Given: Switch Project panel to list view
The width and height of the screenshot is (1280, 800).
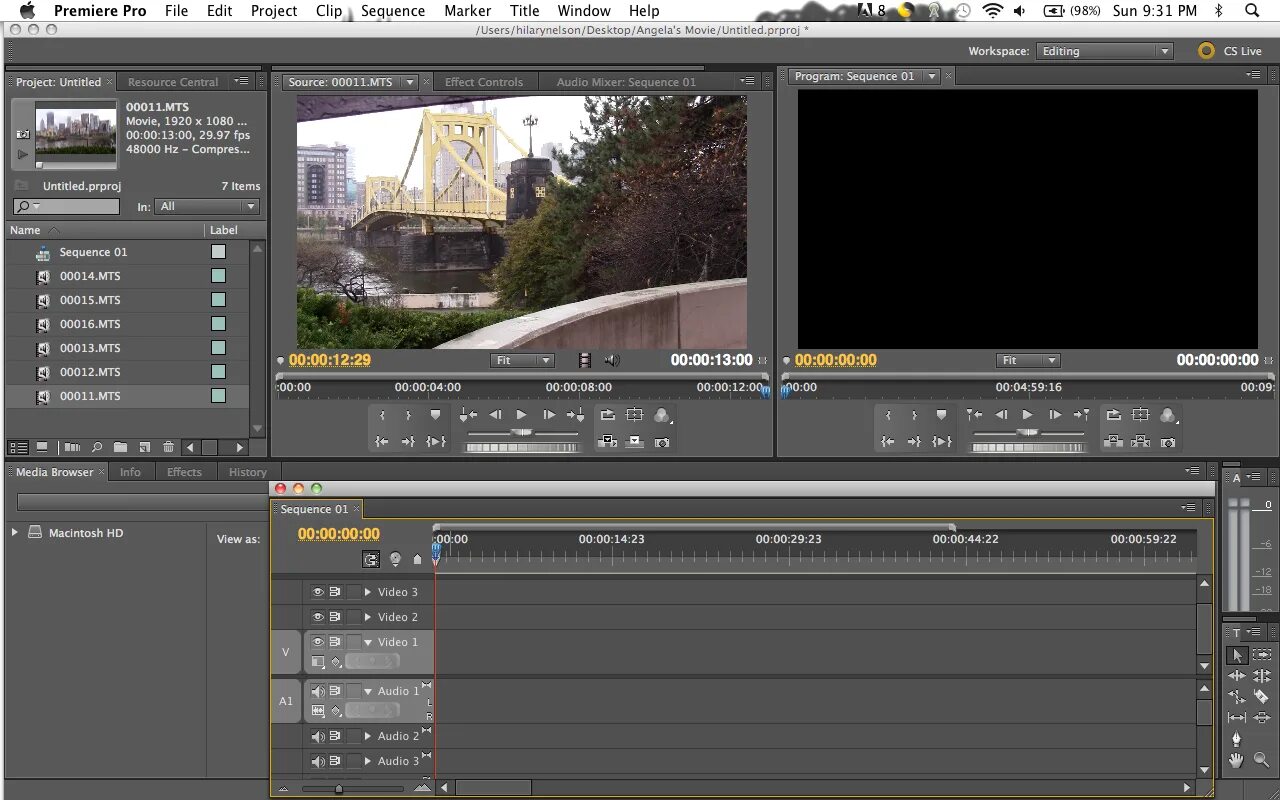Looking at the screenshot, I should 18,447.
